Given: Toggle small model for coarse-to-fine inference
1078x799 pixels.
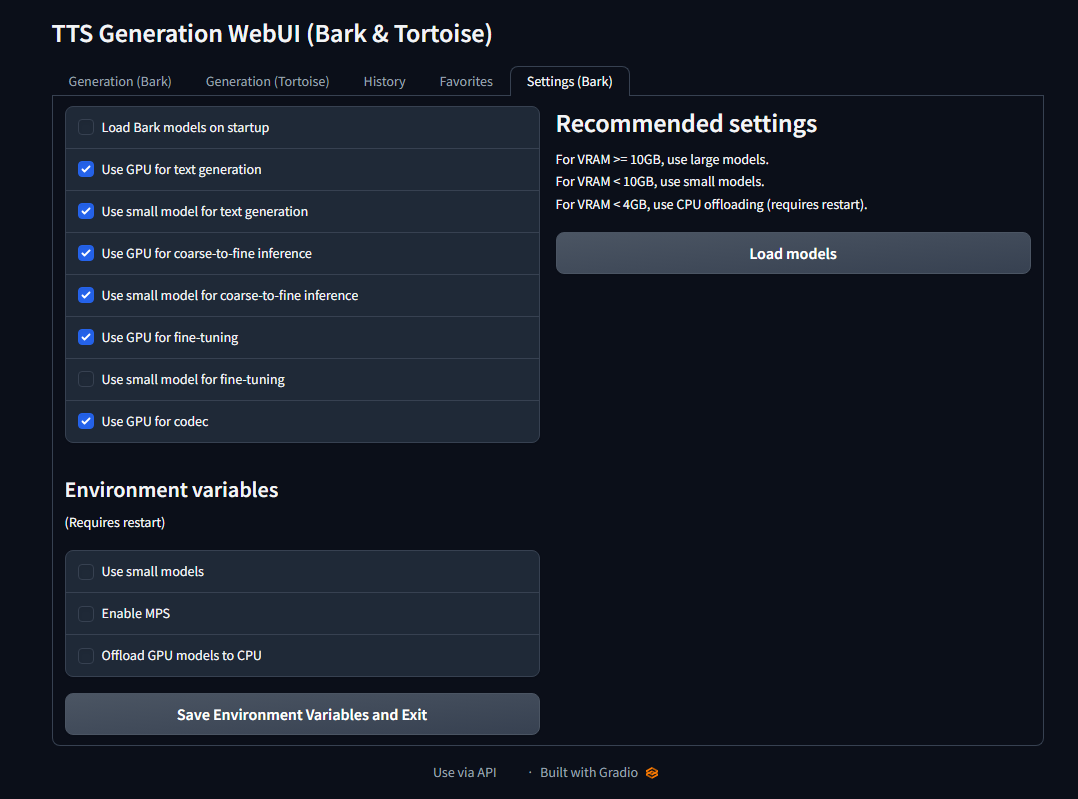Looking at the screenshot, I should pyautogui.click(x=86, y=295).
